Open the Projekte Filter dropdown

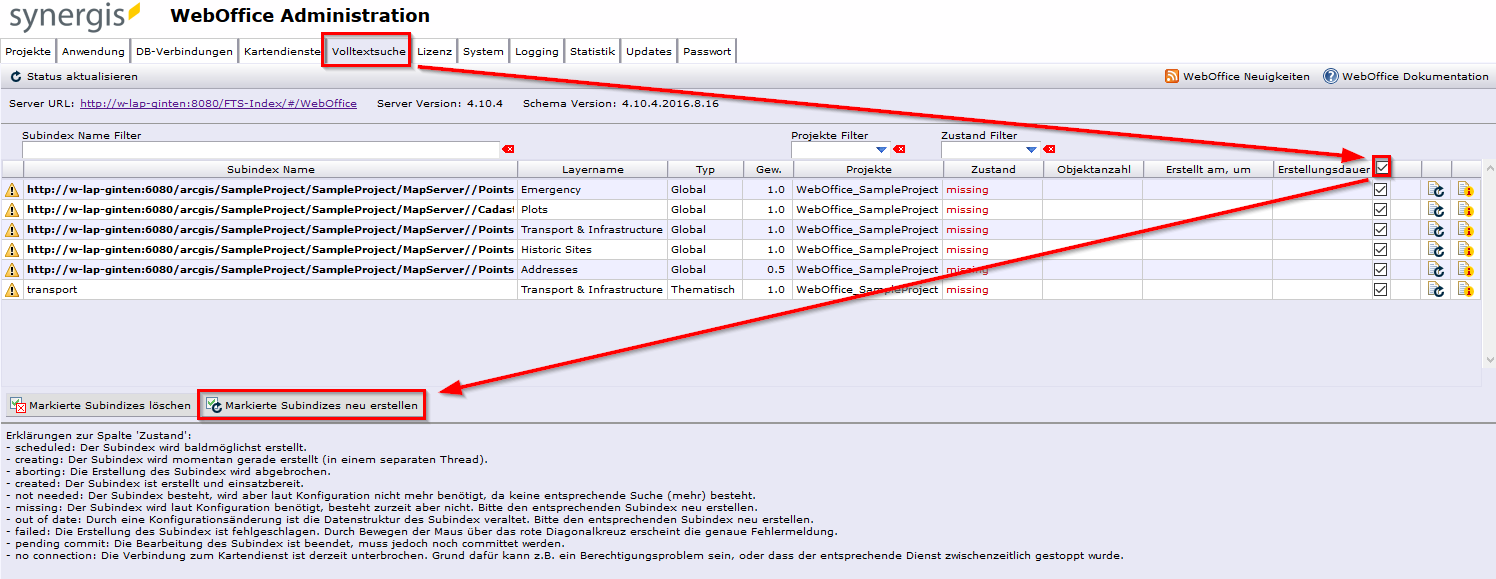[882, 148]
